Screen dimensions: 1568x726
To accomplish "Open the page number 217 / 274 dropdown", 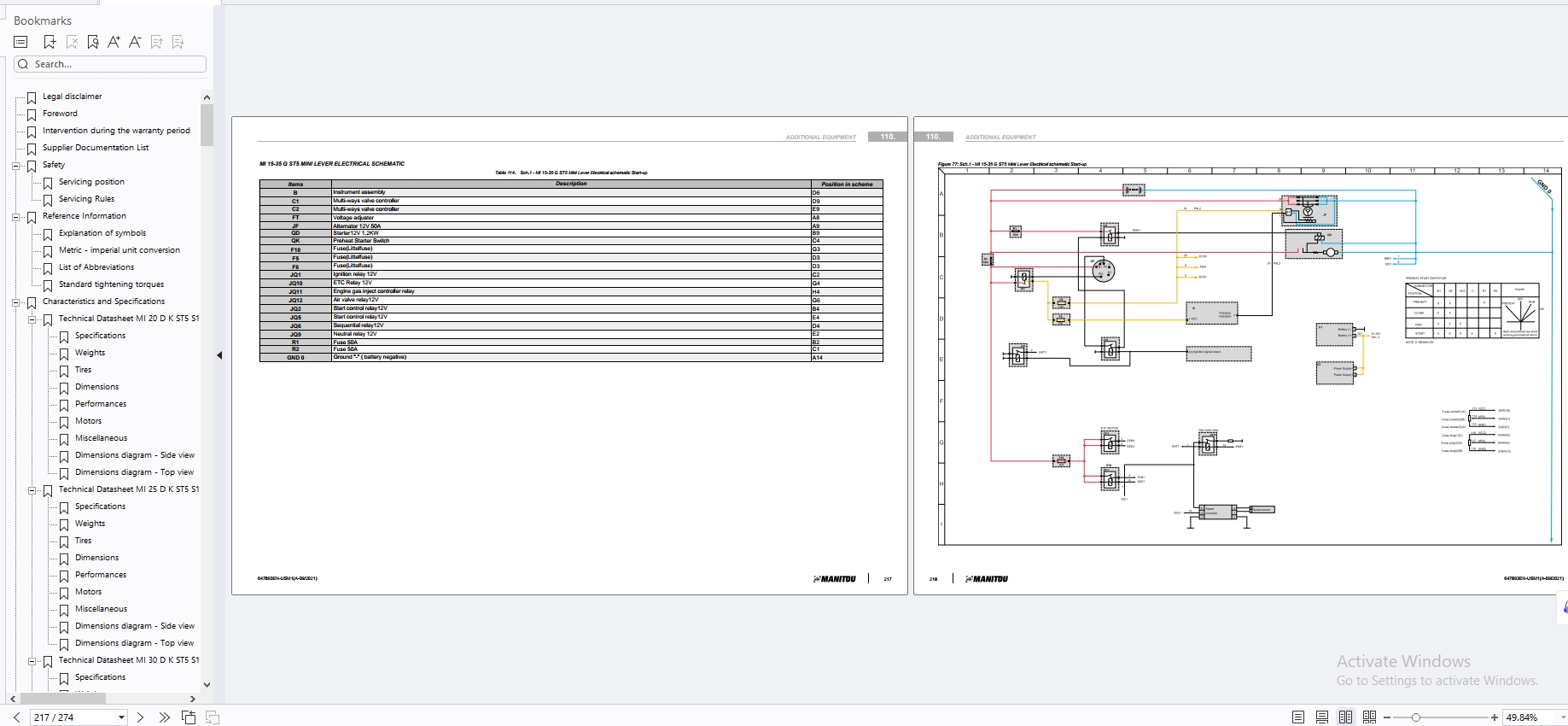I will pyautogui.click(x=121, y=717).
